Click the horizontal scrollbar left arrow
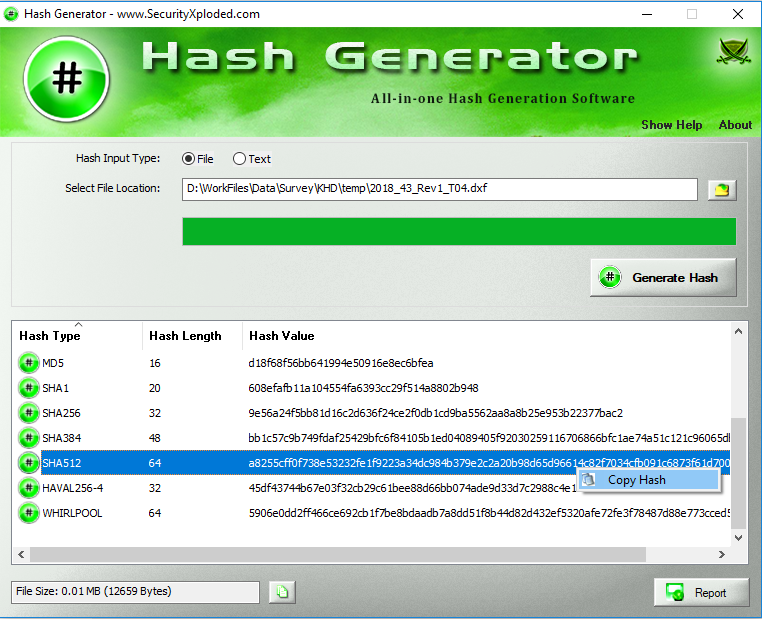Screen dimensions: 762x619 point(21,554)
